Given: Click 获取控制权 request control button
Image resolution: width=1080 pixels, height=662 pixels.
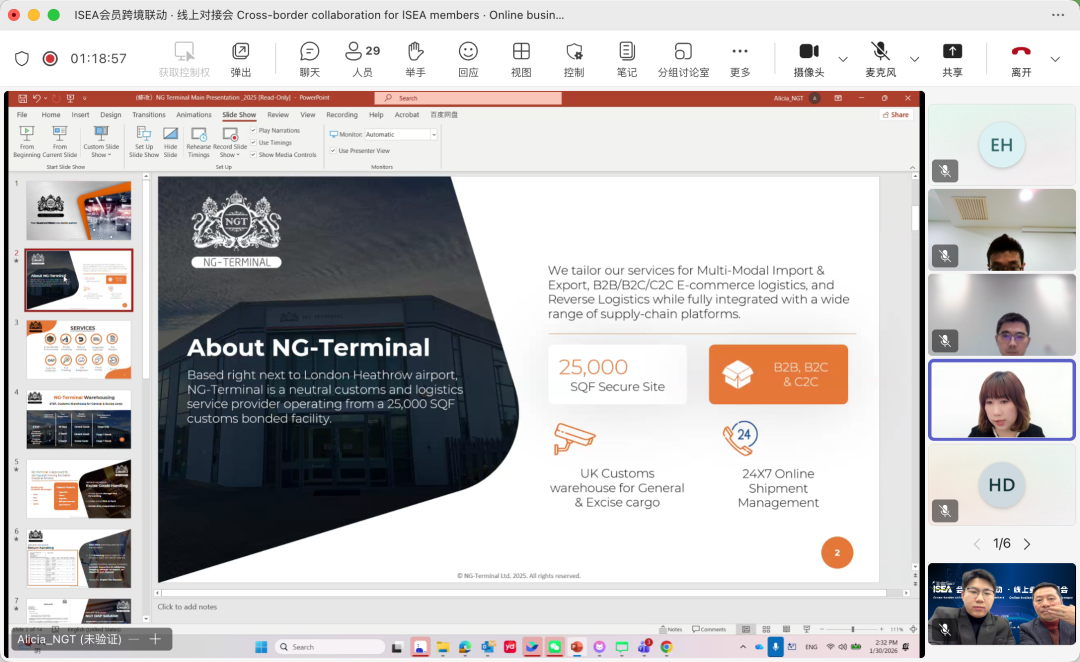Looking at the screenshot, I should click(x=184, y=59).
